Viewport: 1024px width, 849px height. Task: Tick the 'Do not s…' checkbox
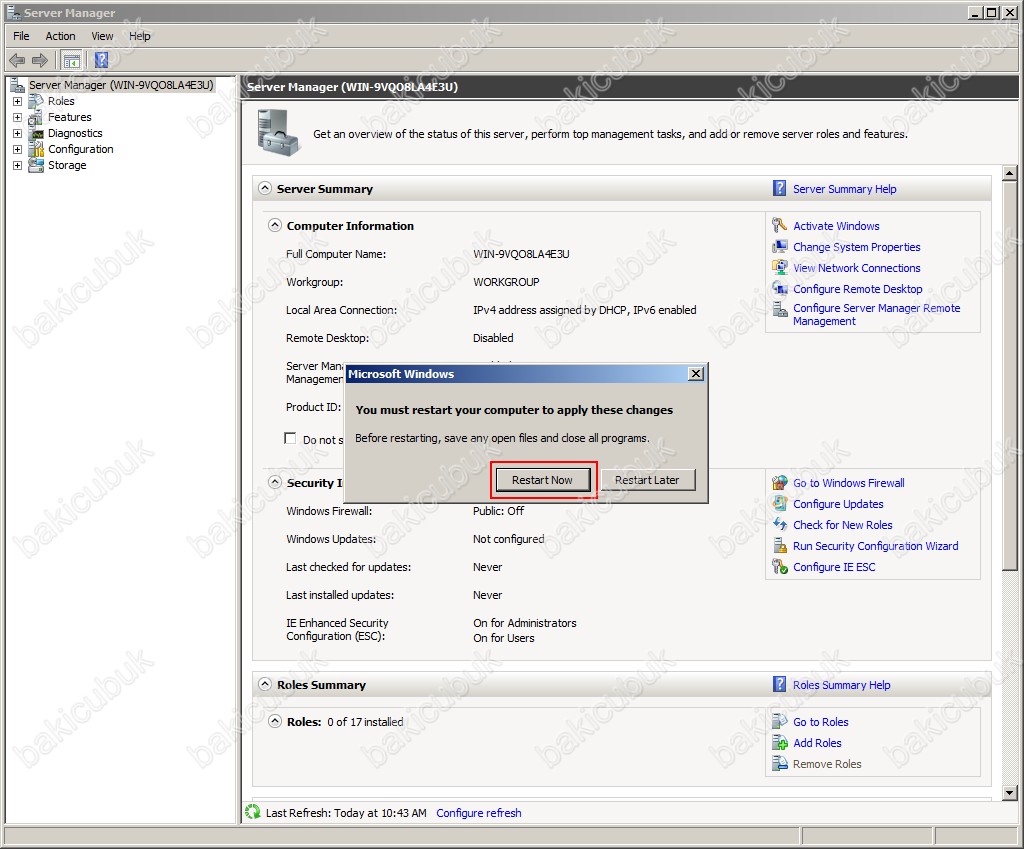point(290,438)
